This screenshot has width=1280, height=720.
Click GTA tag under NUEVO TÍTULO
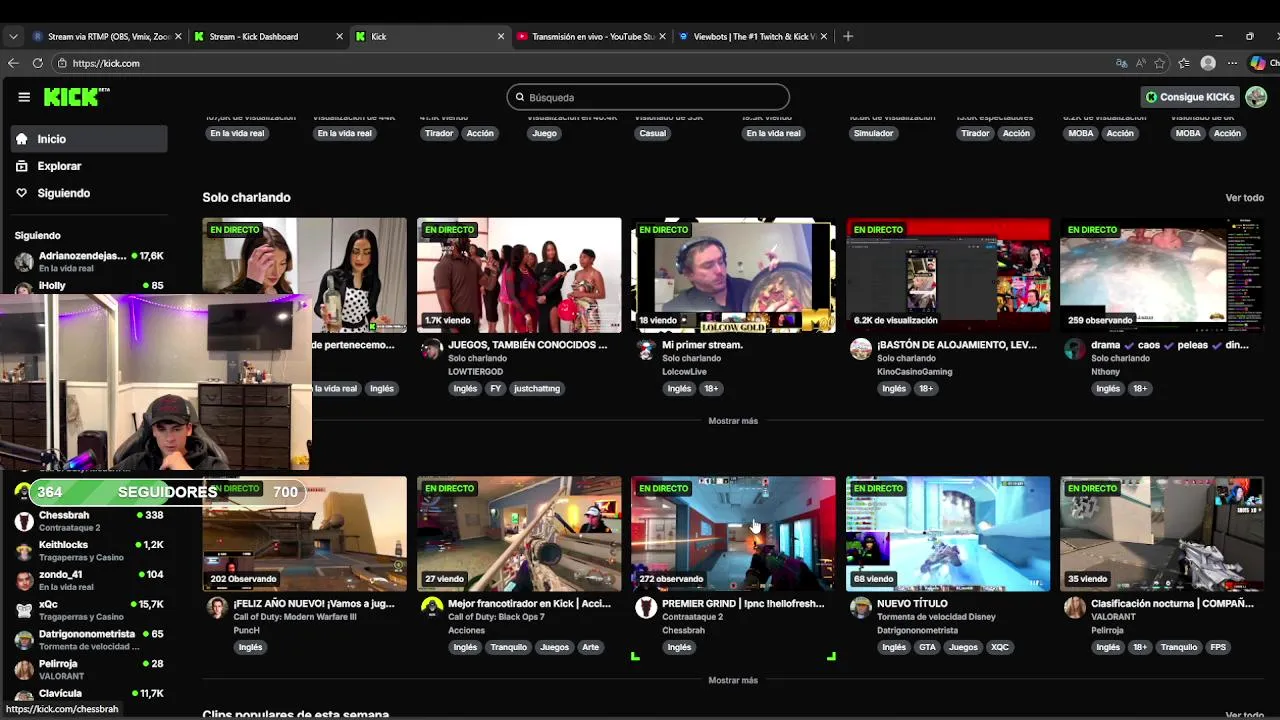click(x=927, y=647)
